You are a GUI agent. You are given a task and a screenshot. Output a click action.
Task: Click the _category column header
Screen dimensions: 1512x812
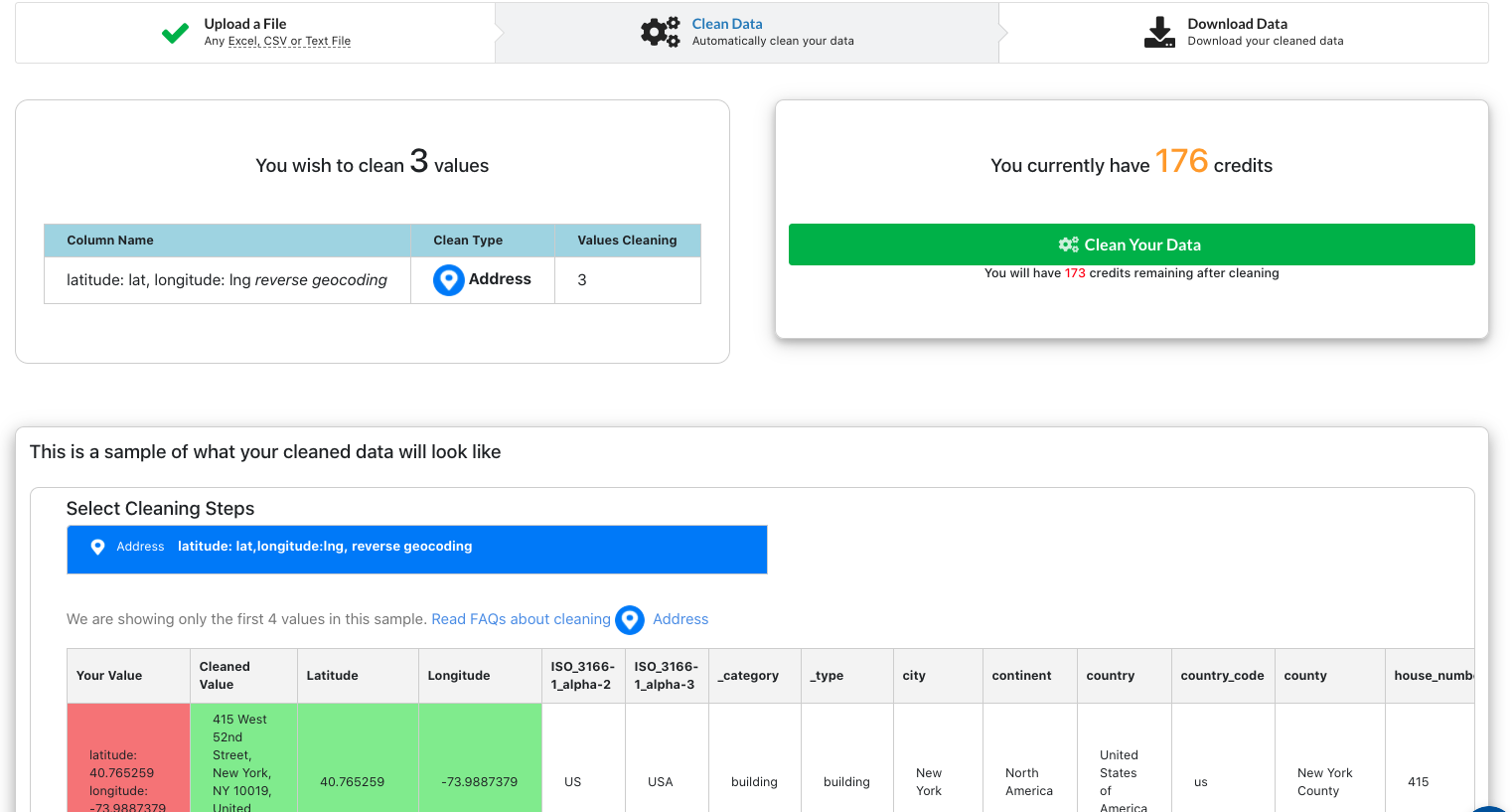(x=755, y=676)
